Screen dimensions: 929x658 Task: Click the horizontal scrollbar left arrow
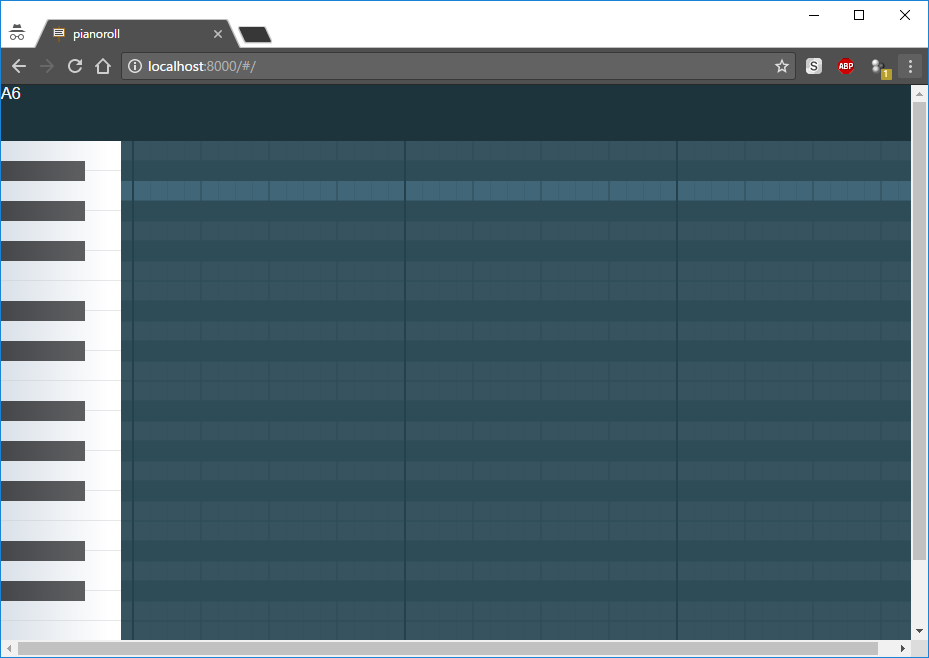(x=9, y=649)
